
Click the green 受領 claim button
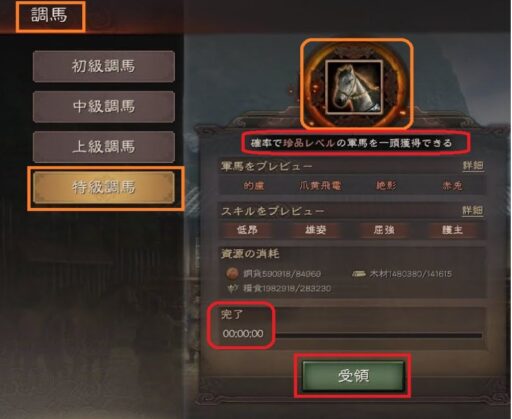(353, 376)
